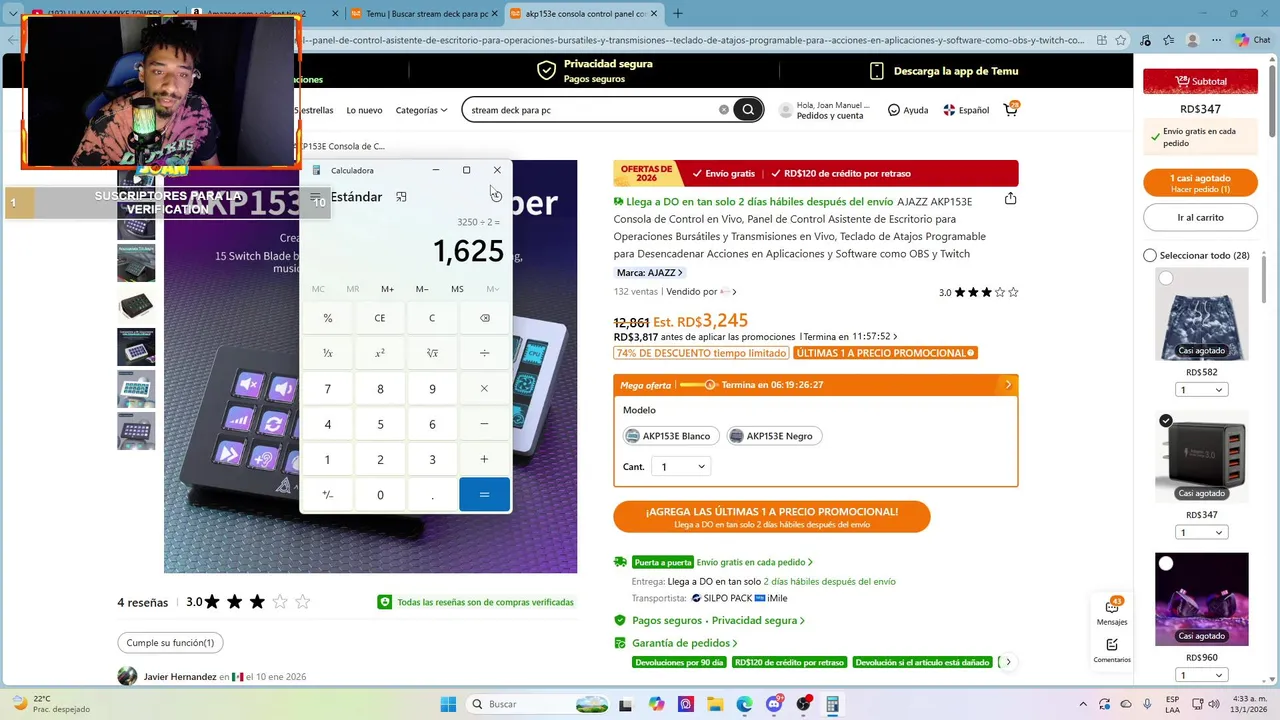Open Español language selector

966,110
